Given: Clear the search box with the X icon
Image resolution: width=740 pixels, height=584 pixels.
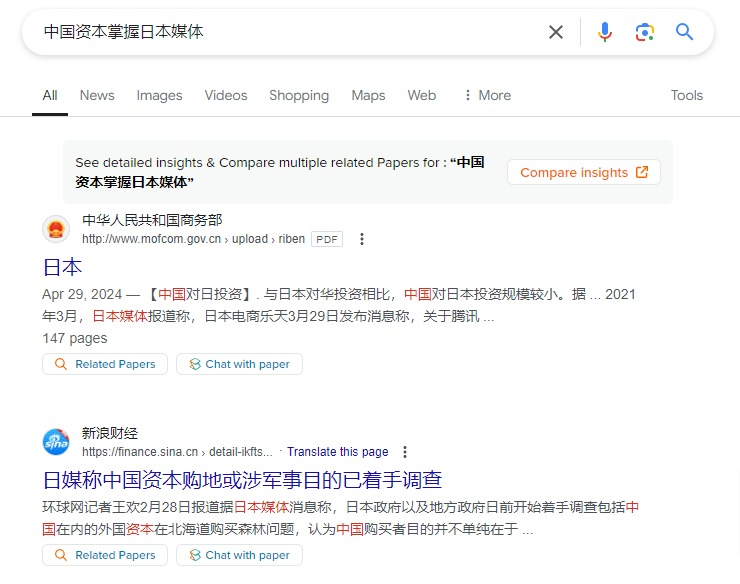Looking at the screenshot, I should [x=556, y=32].
